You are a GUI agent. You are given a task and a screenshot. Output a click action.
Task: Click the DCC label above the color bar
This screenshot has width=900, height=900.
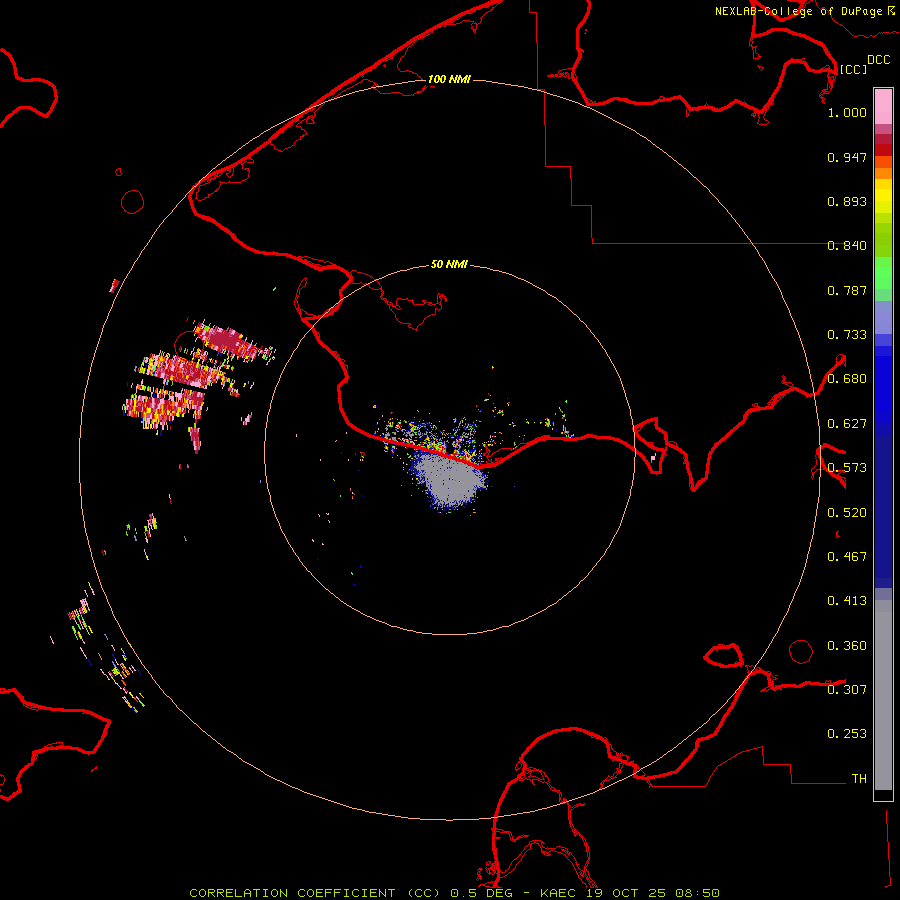pyautogui.click(x=878, y=60)
